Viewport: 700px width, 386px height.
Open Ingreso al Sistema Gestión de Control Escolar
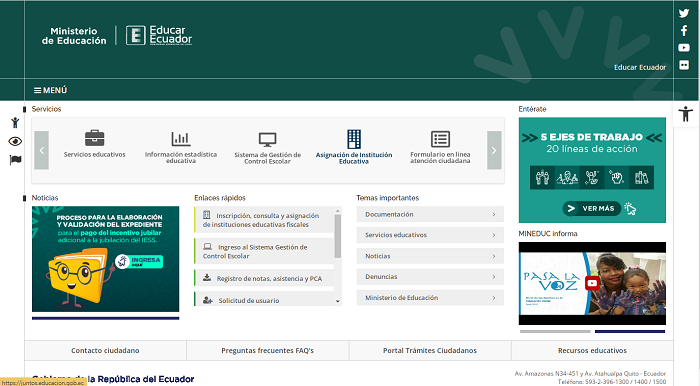[264, 251]
